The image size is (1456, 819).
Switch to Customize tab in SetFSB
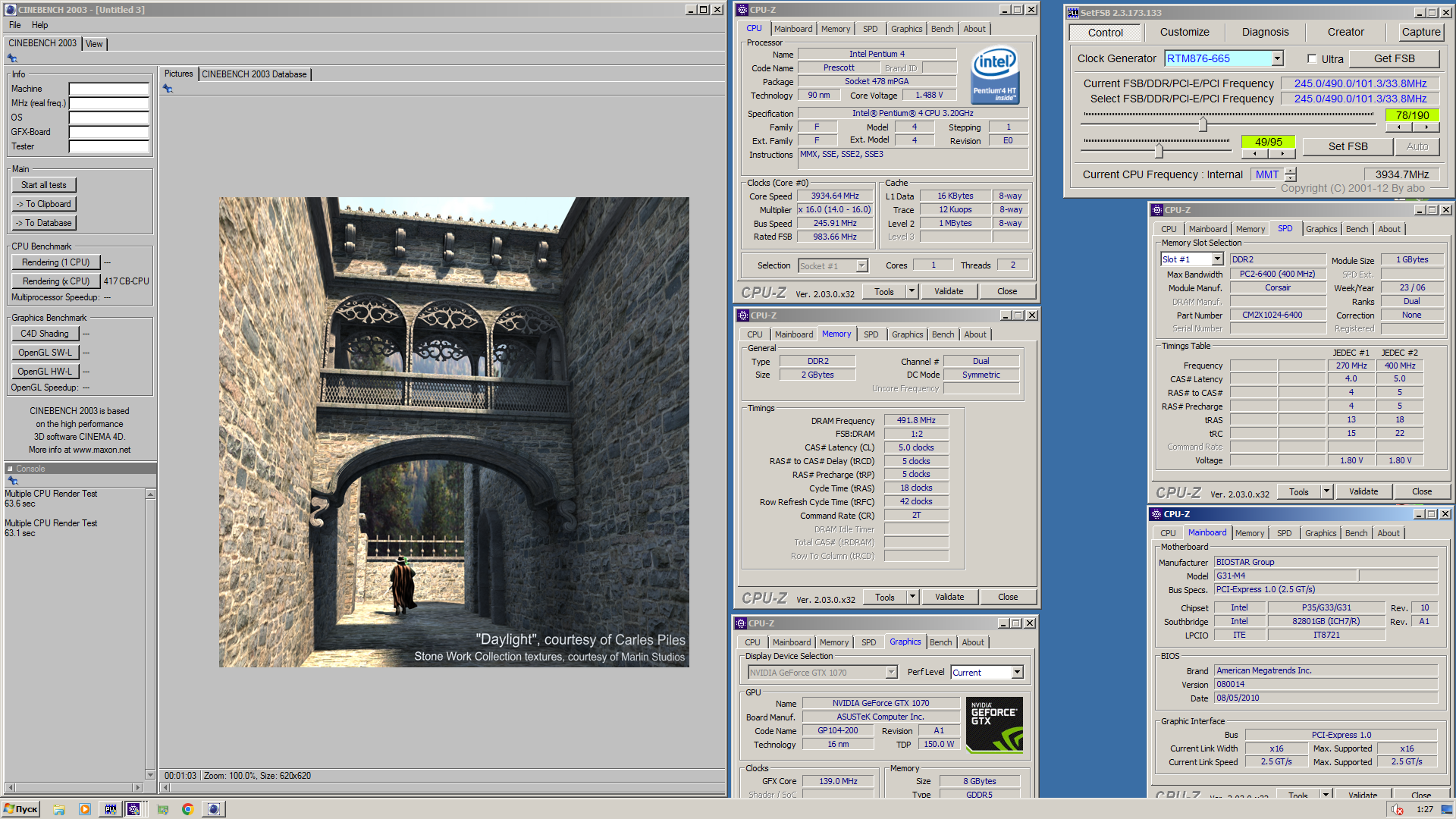[1185, 32]
